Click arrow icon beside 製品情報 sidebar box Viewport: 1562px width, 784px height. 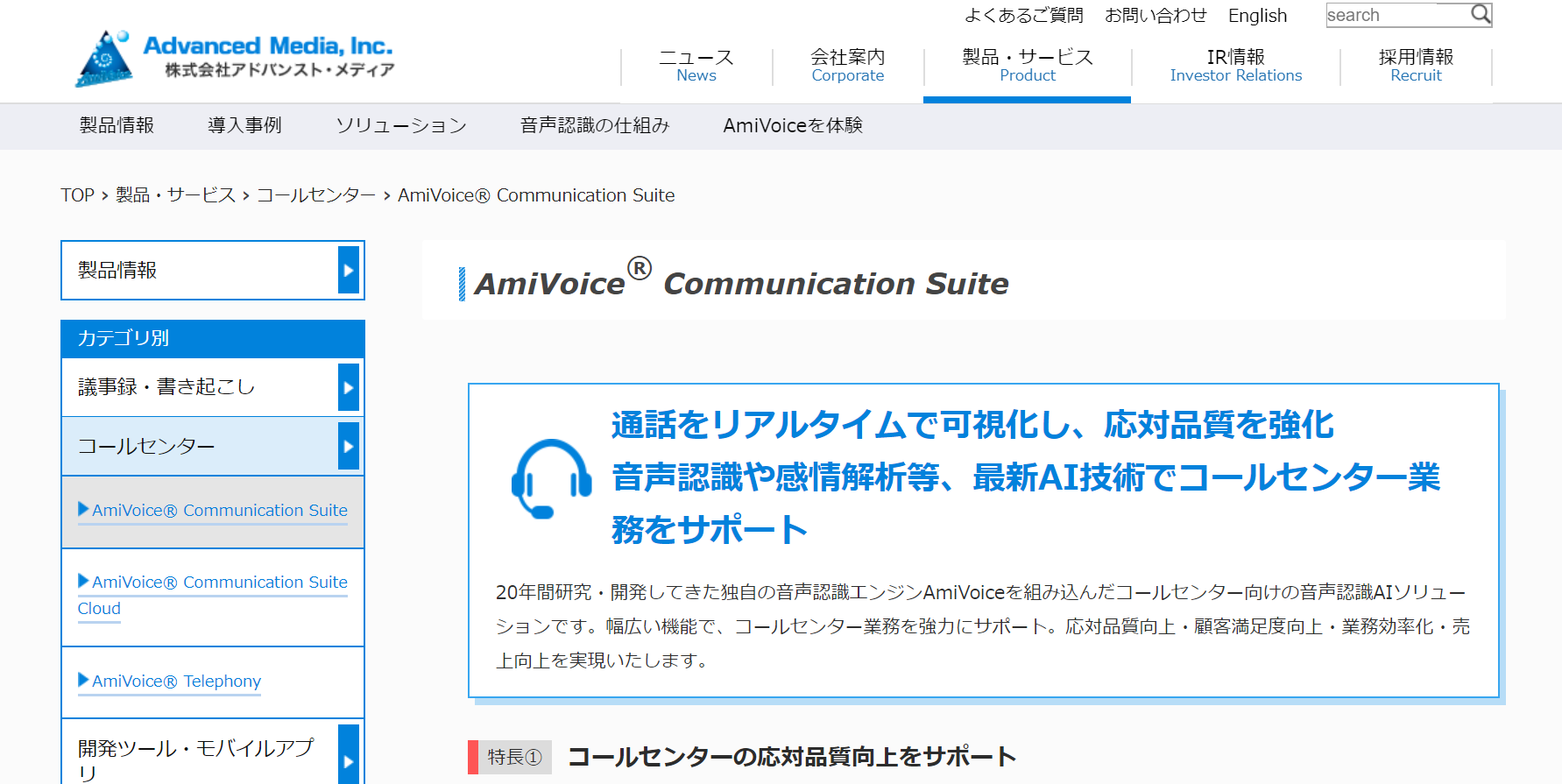coord(349,270)
